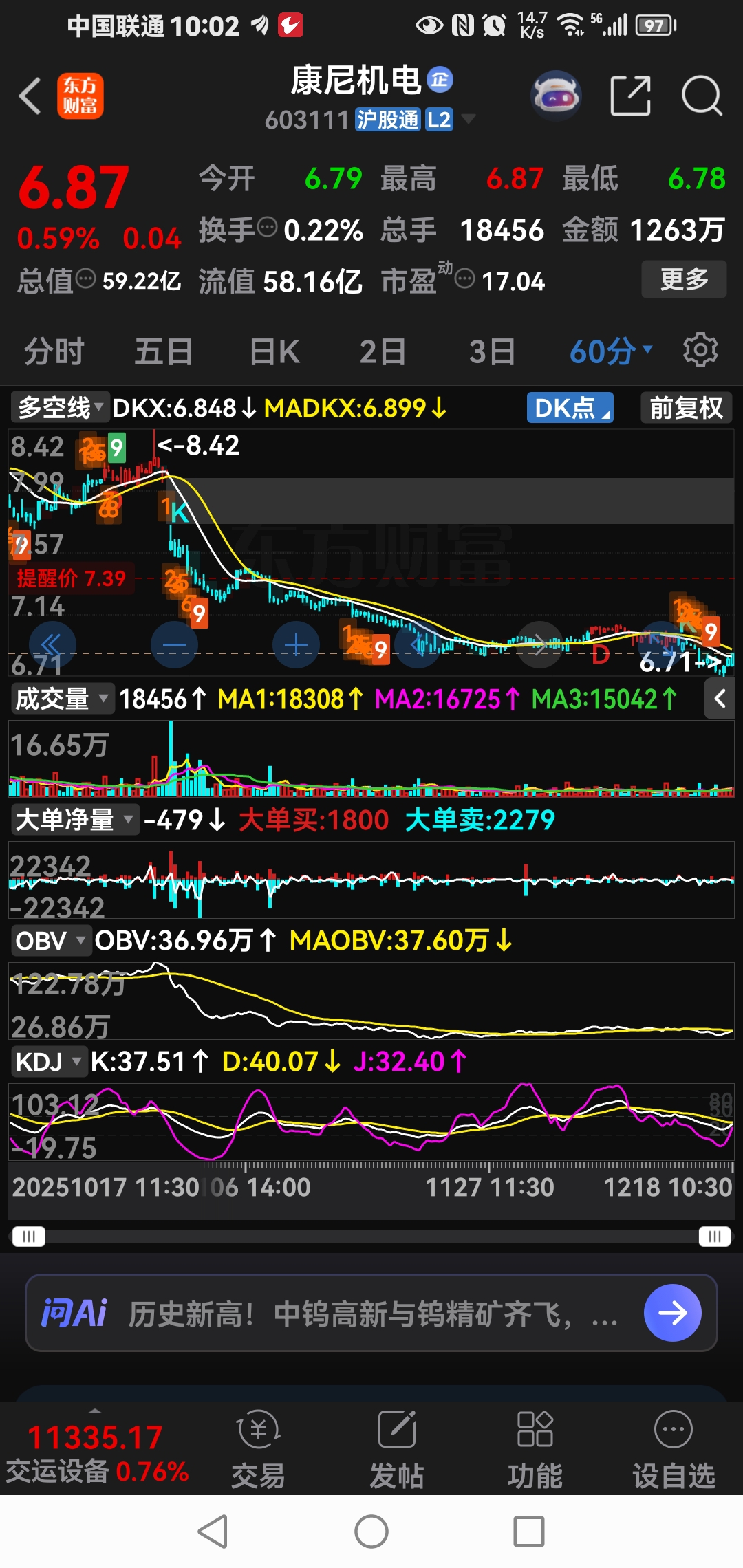
Task: Tap the 提醒价 7.39 alert label
Action: click(x=72, y=578)
